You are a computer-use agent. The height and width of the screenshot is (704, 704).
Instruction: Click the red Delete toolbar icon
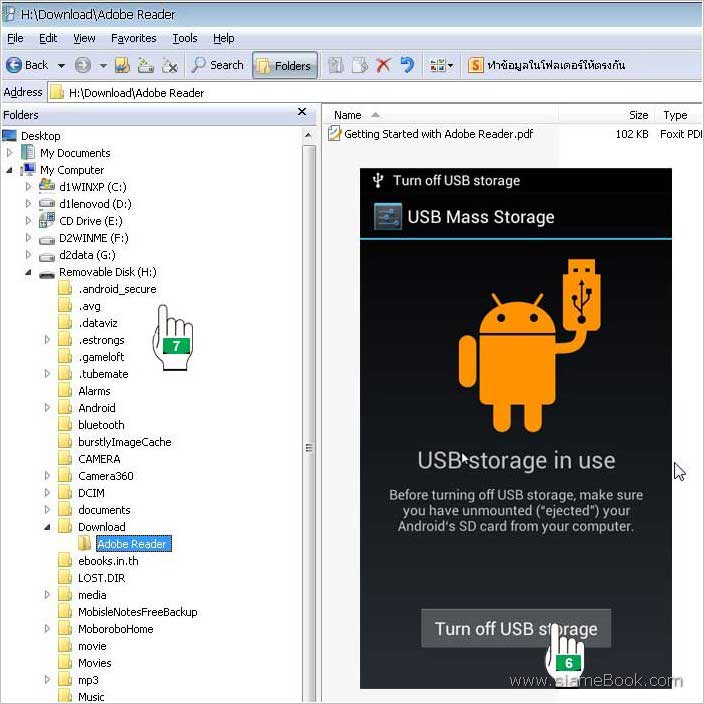point(383,66)
